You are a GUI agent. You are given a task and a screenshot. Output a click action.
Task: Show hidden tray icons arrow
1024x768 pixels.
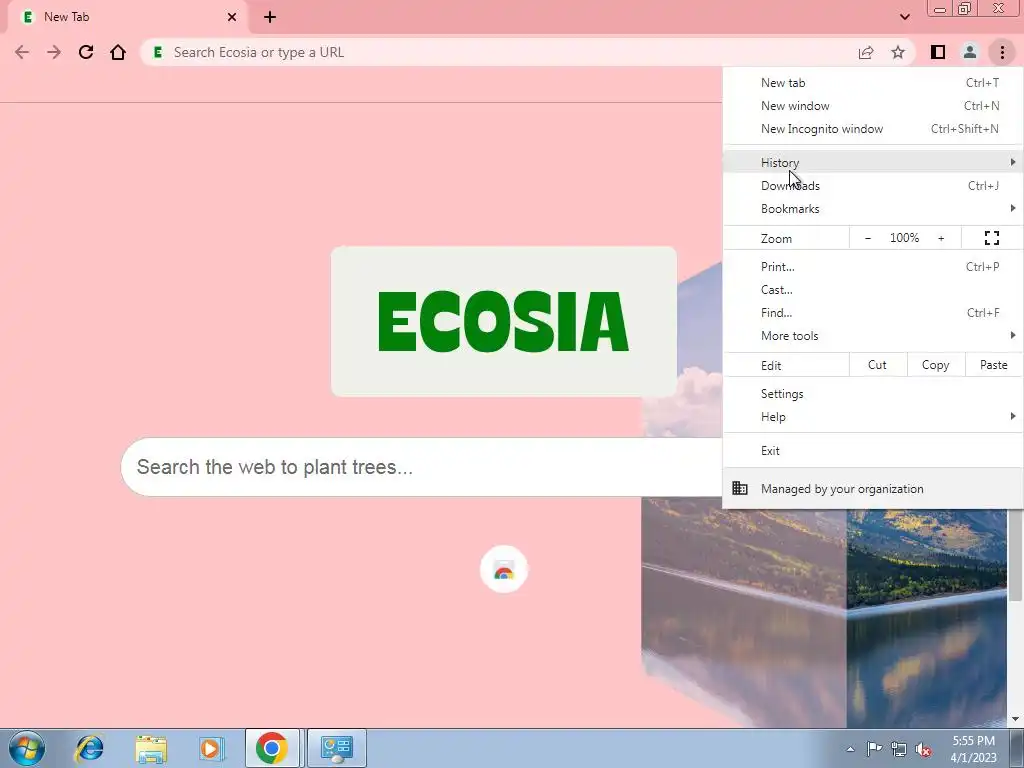[x=850, y=749]
